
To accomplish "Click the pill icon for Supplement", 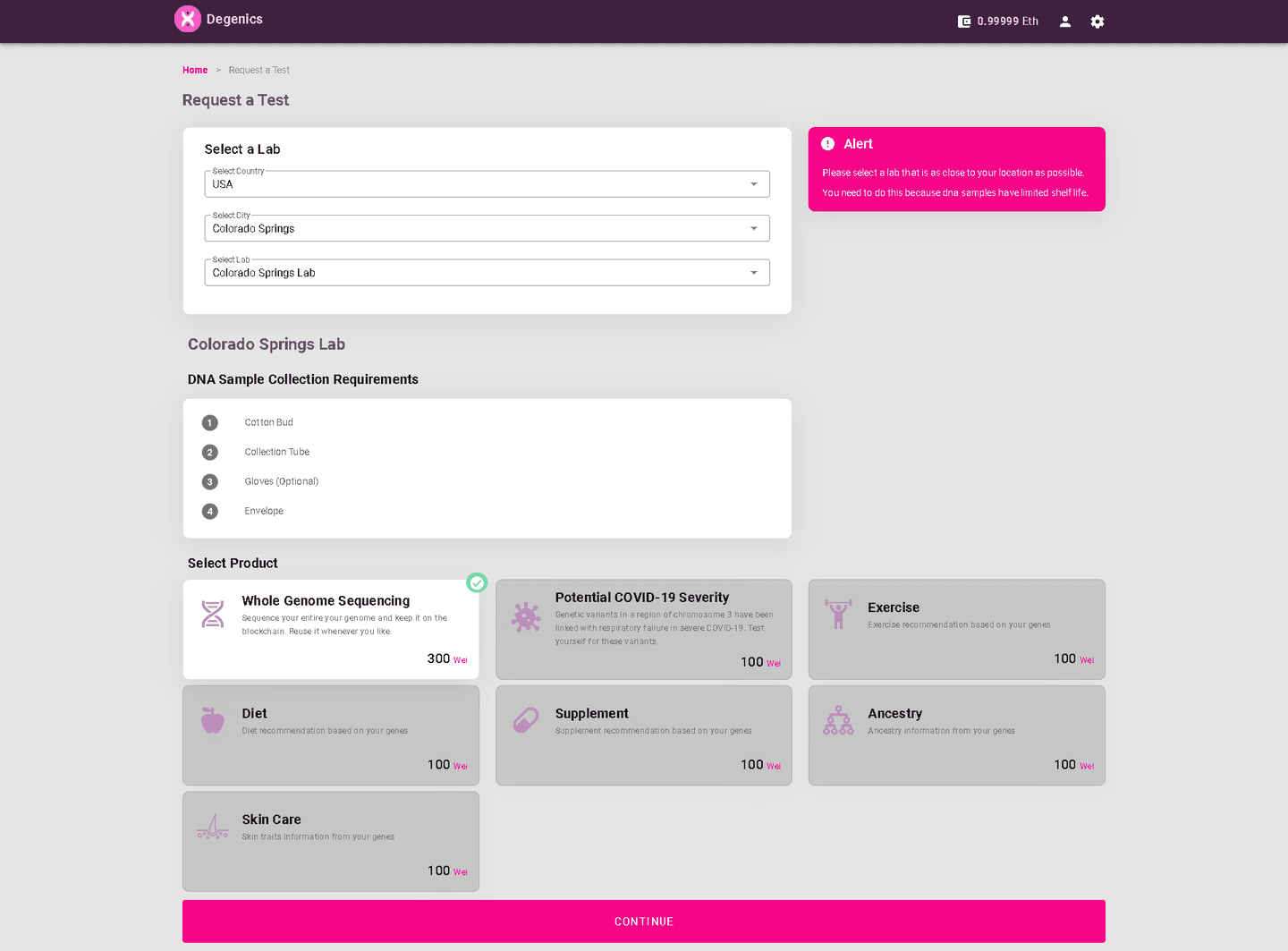I will coord(526,720).
